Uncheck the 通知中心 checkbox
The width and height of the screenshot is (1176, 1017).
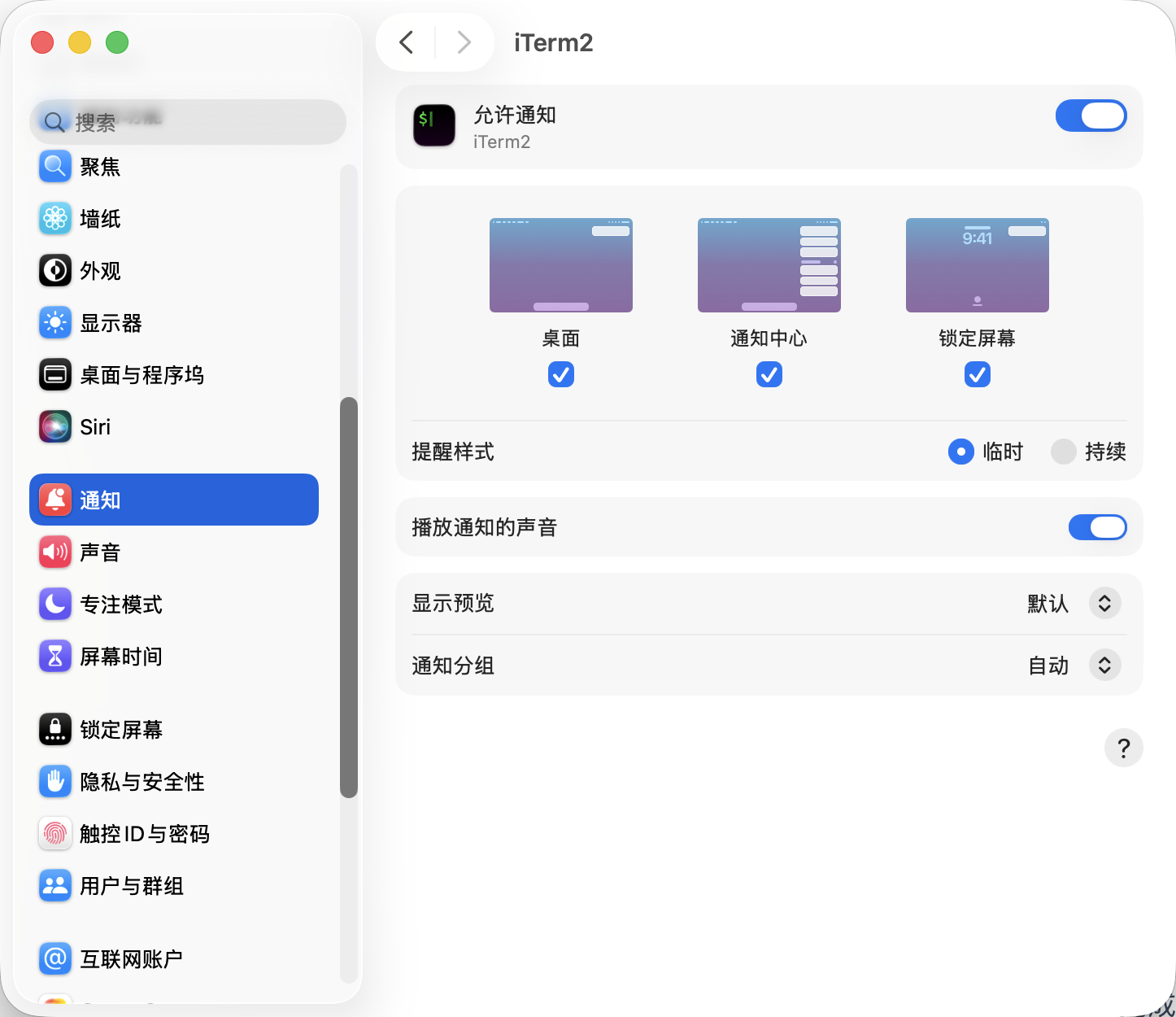tap(769, 374)
